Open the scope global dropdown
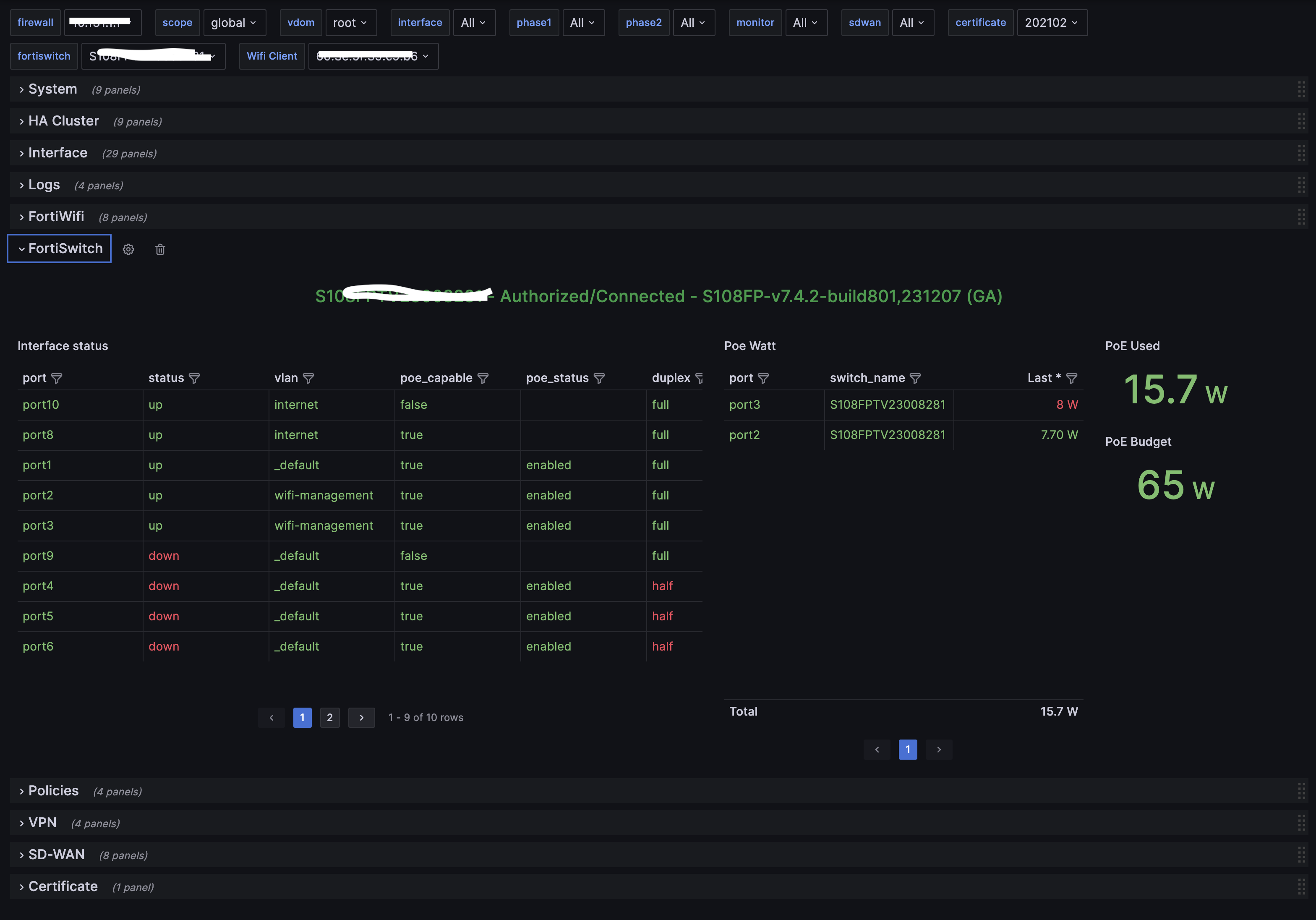The height and width of the screenshot is (920, 1316). pos(234,23)
